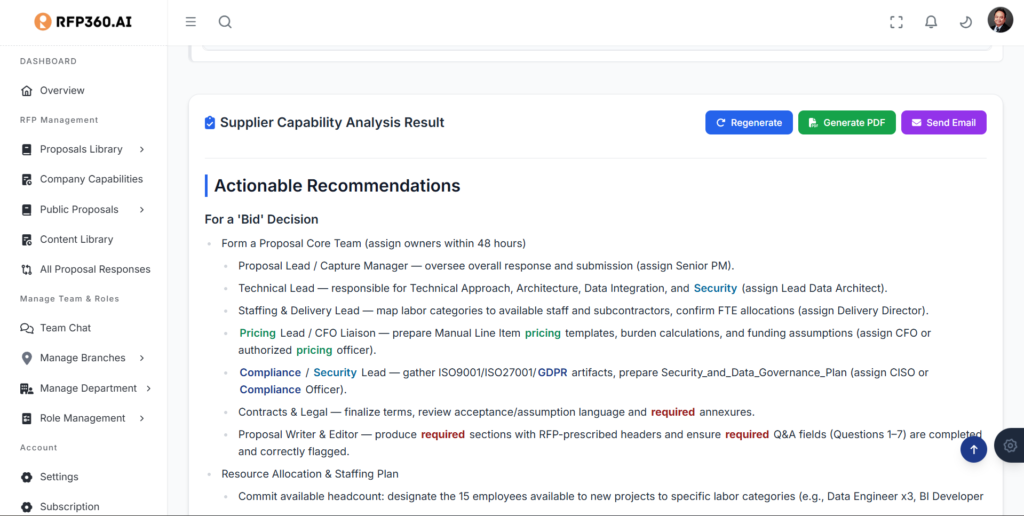The height and width of the screenshot is (516, 1024).
Task: Expand Manage Branches menu
Action: pyautogui.click(x=142, y=358)
